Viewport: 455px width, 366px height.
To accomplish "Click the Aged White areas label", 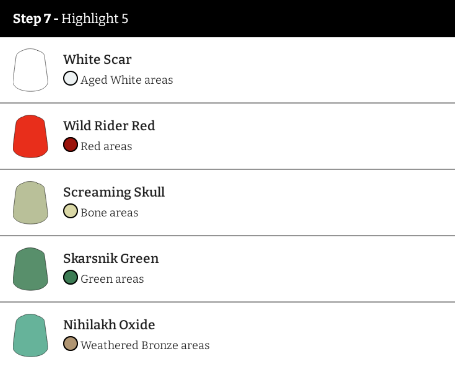I will [127, 80].
